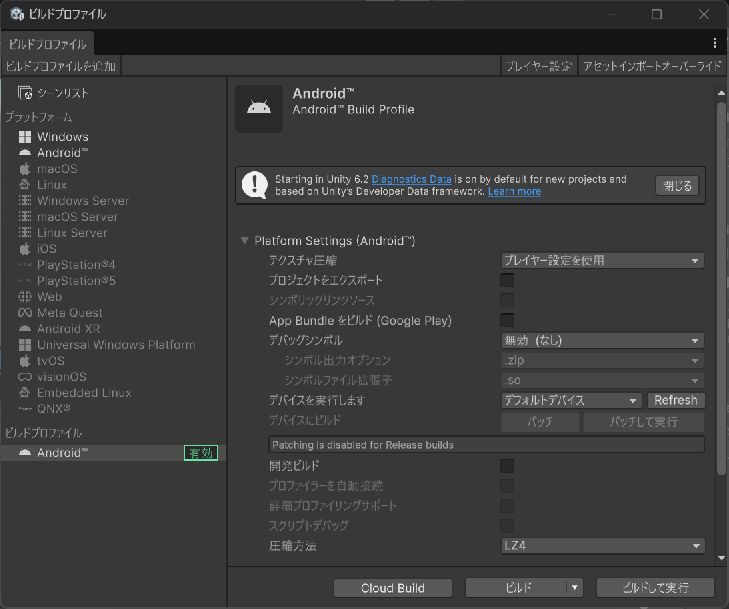Image resolution: width=729 pixels, height=609 pixels.
Task: Click the Android XR icon
Action: [25, 329]
